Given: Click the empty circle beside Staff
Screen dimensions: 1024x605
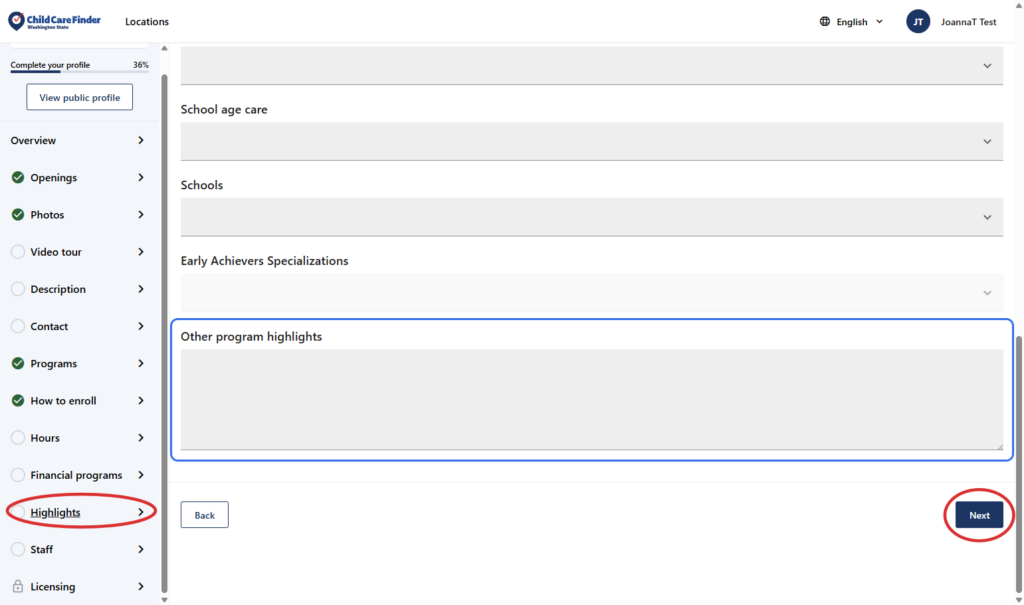Looking at the screenshot, I should click(18, 549).
